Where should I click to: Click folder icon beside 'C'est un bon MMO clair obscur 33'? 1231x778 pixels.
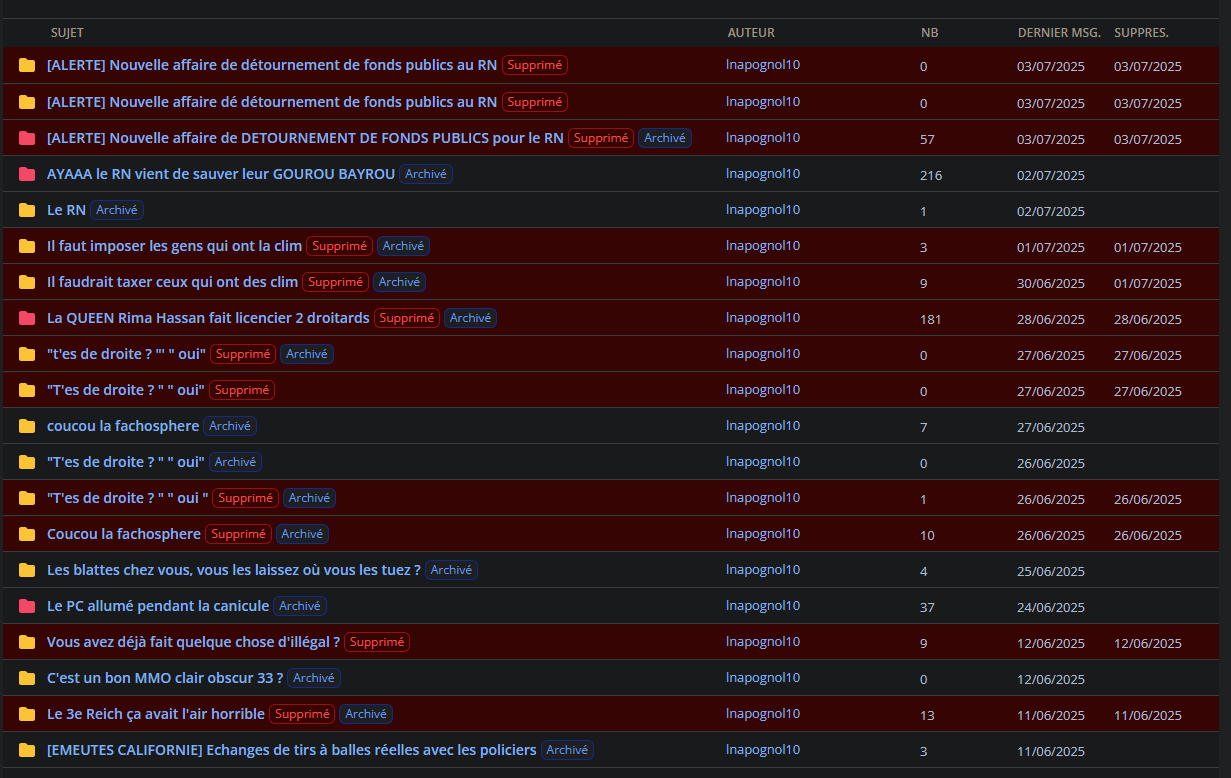(27, 678)
